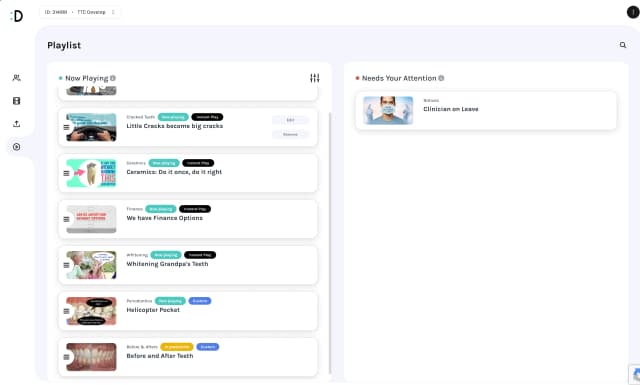This screenshot has height=385, width=640.
Task: Click the Now Playing section heading
Action: point(87,78)
